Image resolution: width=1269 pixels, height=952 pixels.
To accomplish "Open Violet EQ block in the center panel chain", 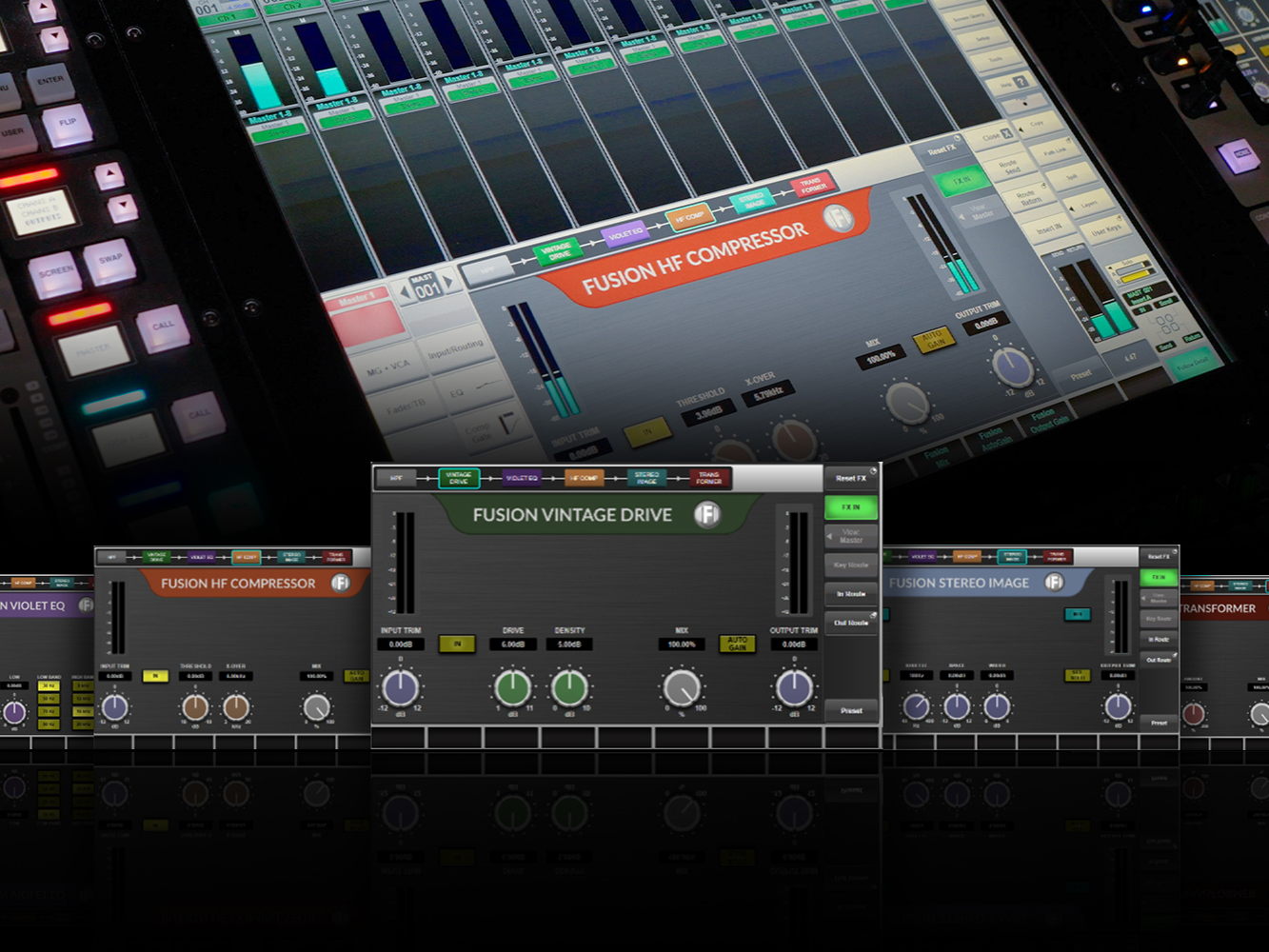I will tap(522, 478).
